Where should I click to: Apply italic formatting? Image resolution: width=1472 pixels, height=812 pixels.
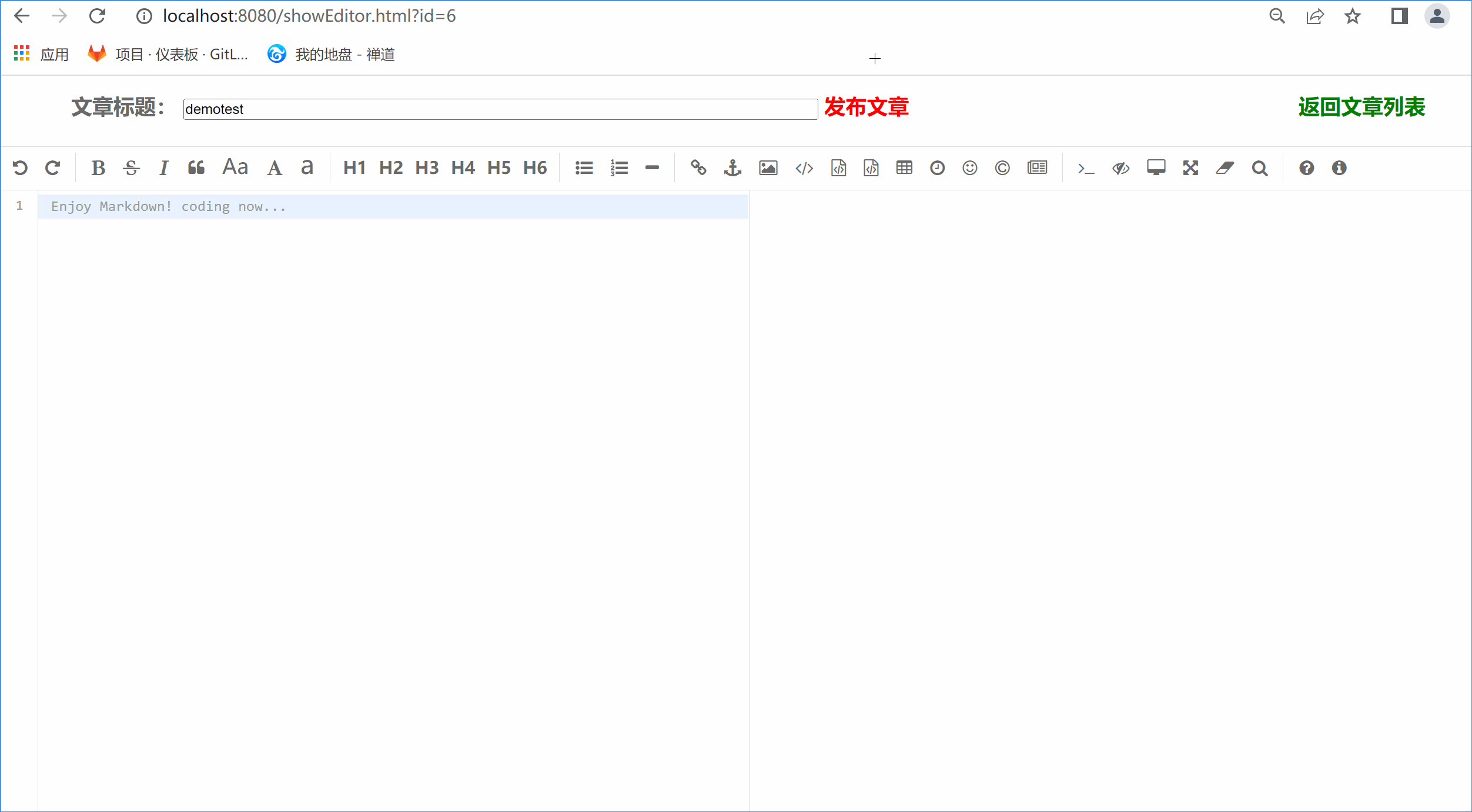[x=163, y=167]
